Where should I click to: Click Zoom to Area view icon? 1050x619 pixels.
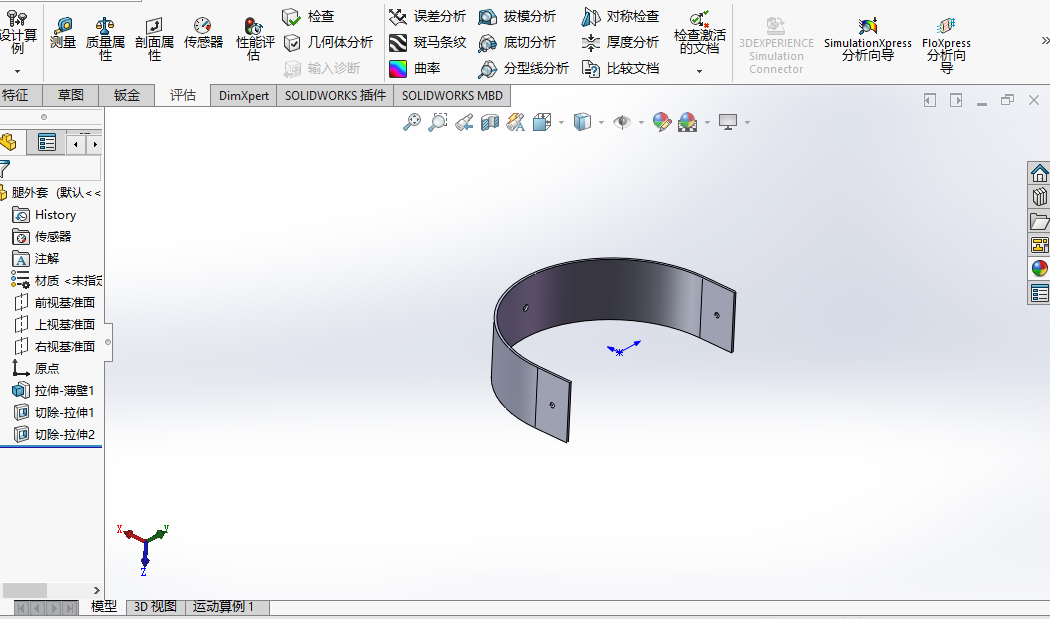(437, 122)
